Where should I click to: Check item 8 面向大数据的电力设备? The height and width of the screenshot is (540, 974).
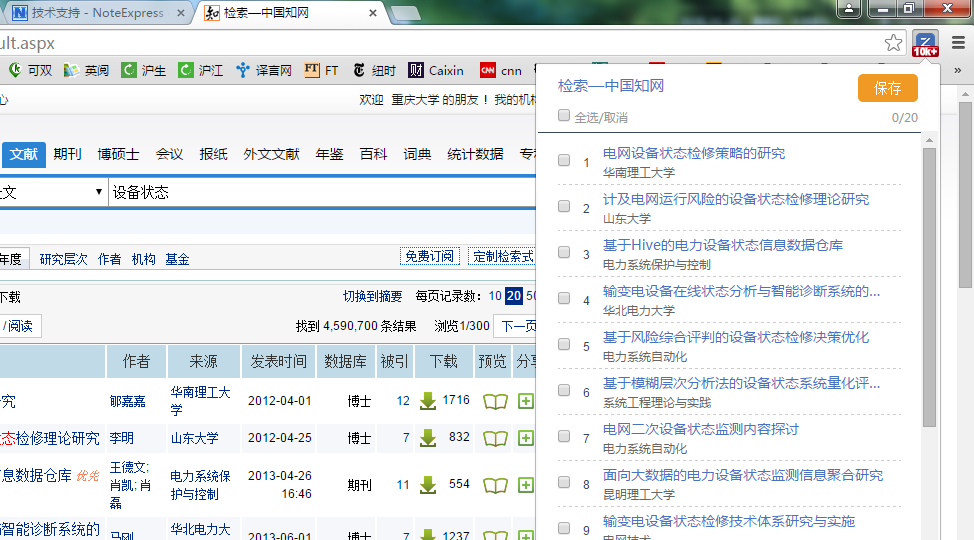[564, 482]
